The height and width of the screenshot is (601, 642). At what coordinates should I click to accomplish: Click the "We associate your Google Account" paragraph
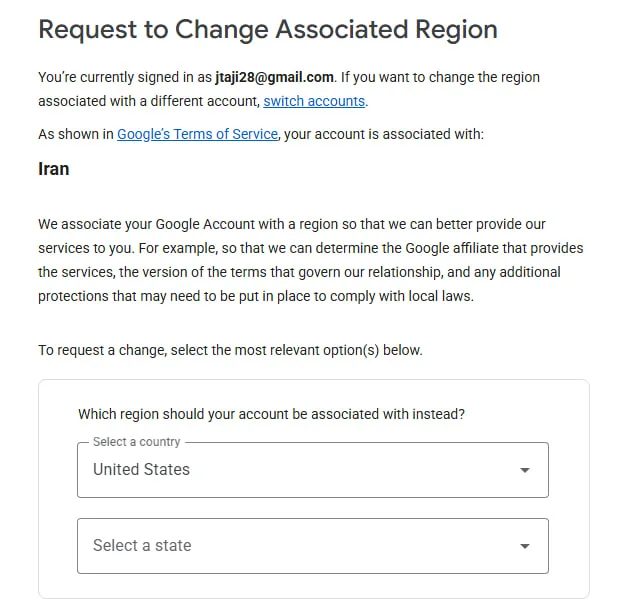pos(310,260)
